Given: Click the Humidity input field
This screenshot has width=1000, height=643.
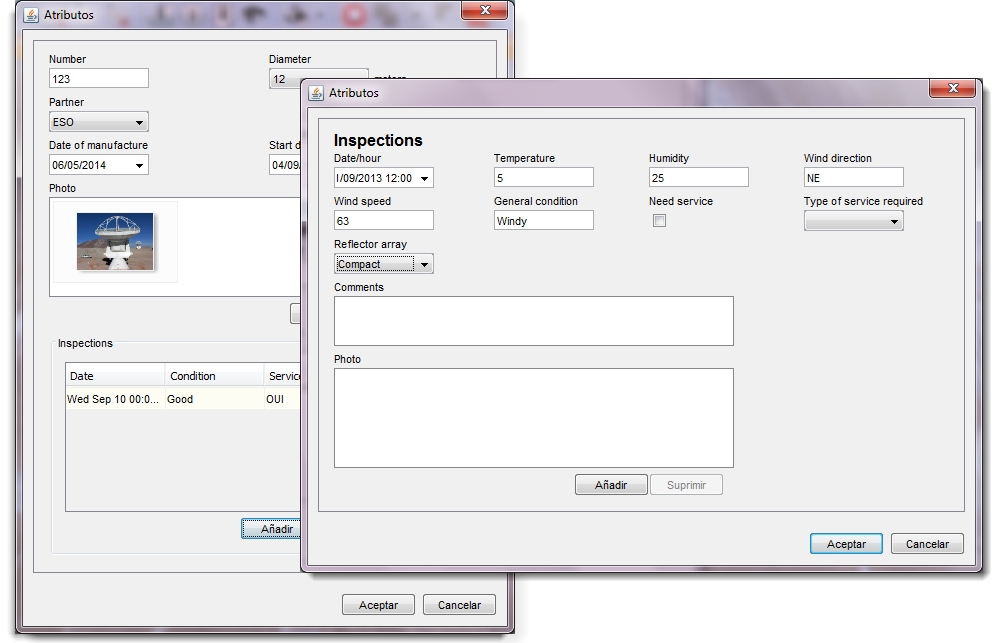Looking at the screenshot, I should tap(698, 177).
